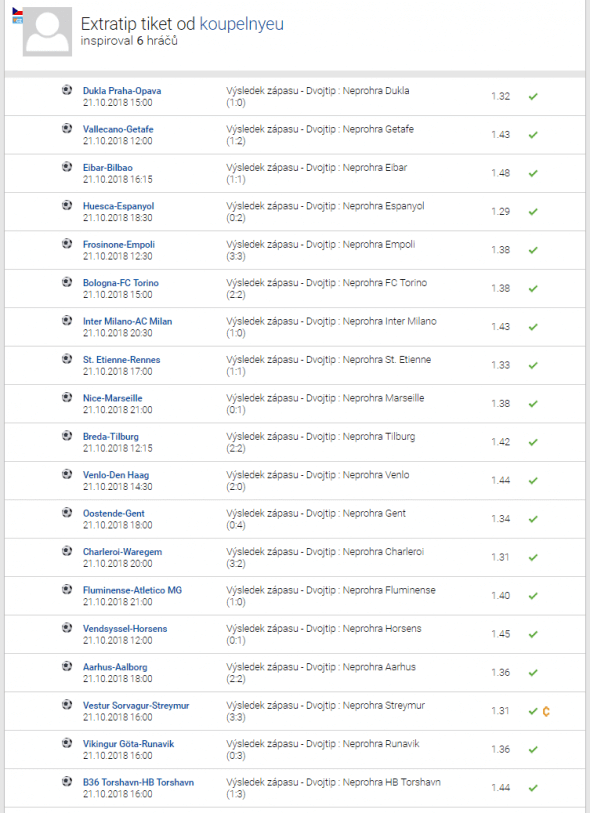The height and width of the screenshot is (813, 590).
Task: Open the Vallecano-Getafe match link
Action: click(118, 129)
